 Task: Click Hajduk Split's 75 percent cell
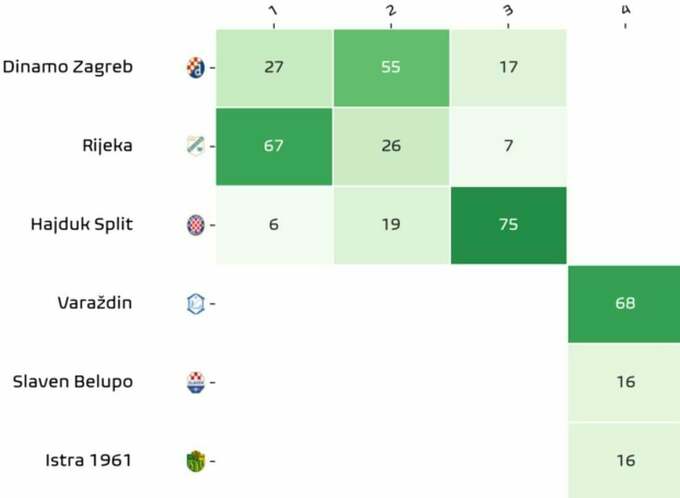pyautogui.click(x=508, y=225)
